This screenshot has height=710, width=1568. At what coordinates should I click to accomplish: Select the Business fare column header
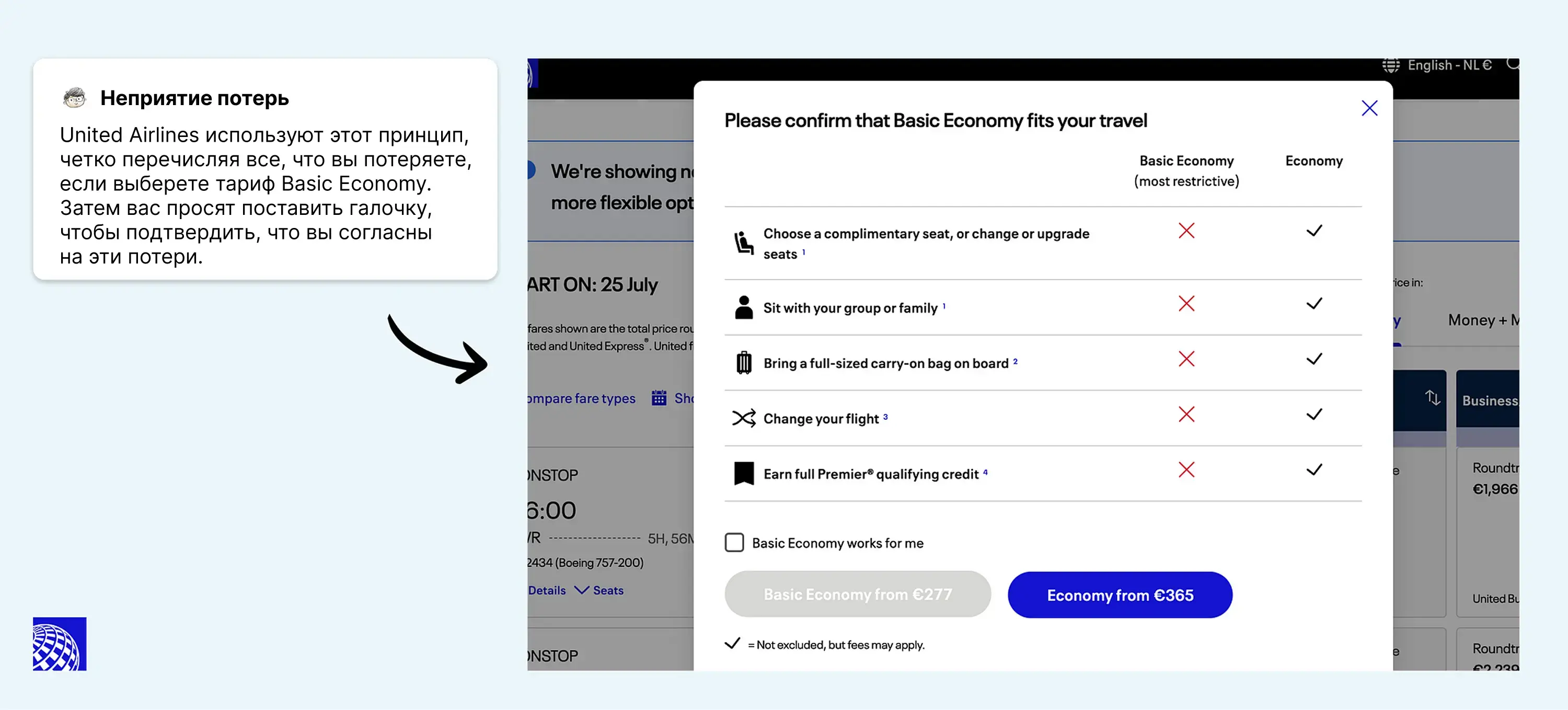tap(1489, 400)
